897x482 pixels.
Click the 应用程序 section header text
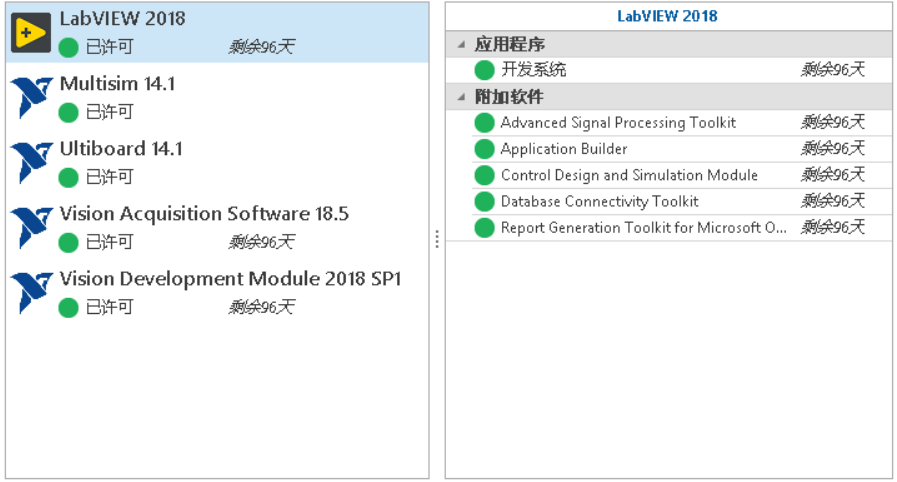[509, 44]
